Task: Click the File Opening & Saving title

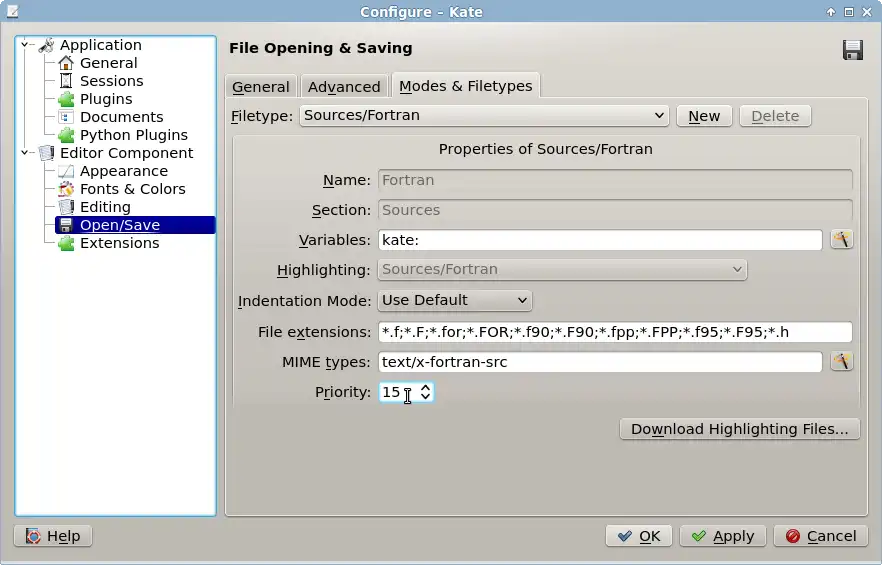Action: [321, 48]
